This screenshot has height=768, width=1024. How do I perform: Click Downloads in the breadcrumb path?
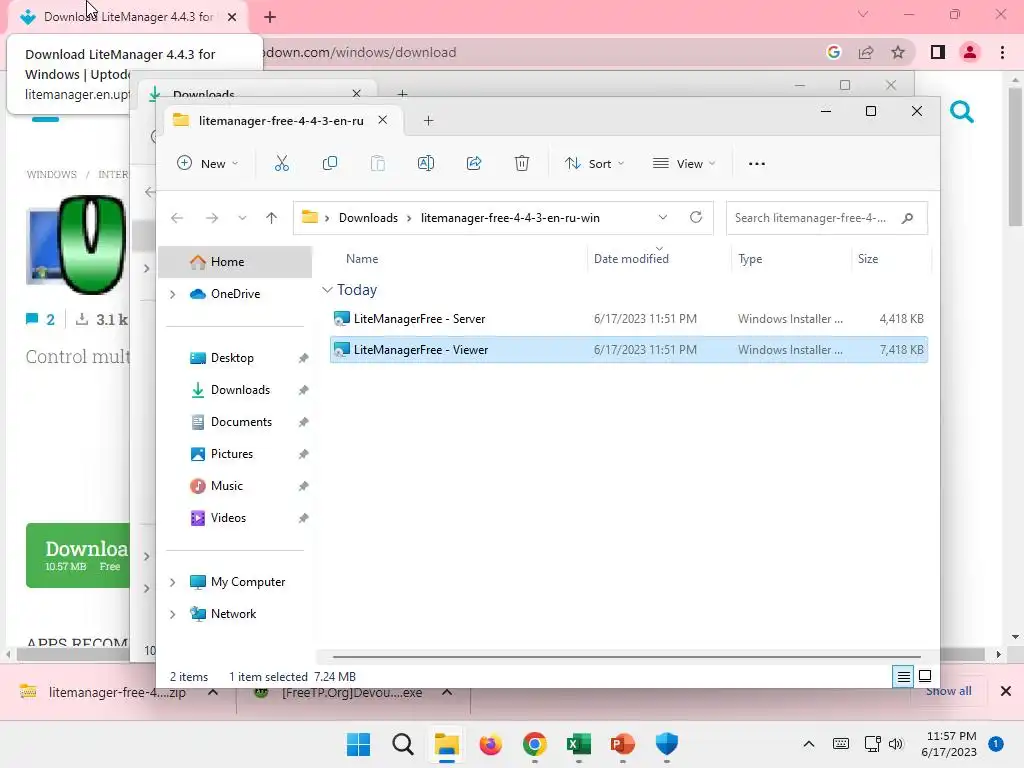[368, 218]
